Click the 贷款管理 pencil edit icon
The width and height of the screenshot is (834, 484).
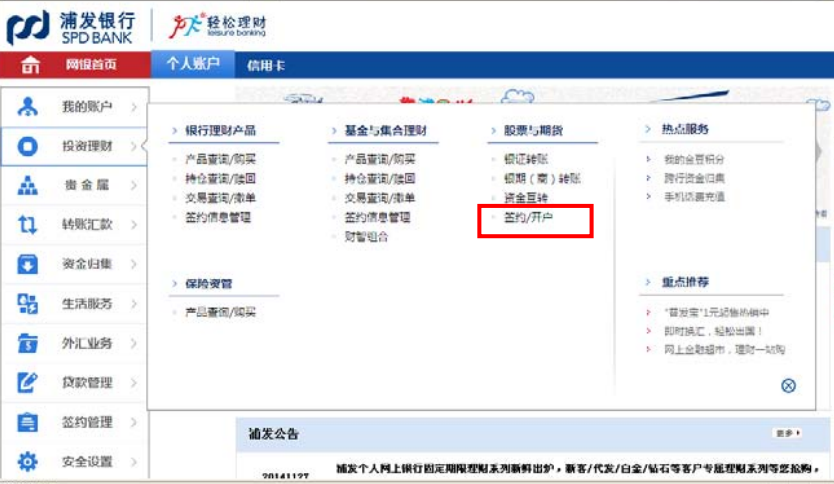coord(28,383)
